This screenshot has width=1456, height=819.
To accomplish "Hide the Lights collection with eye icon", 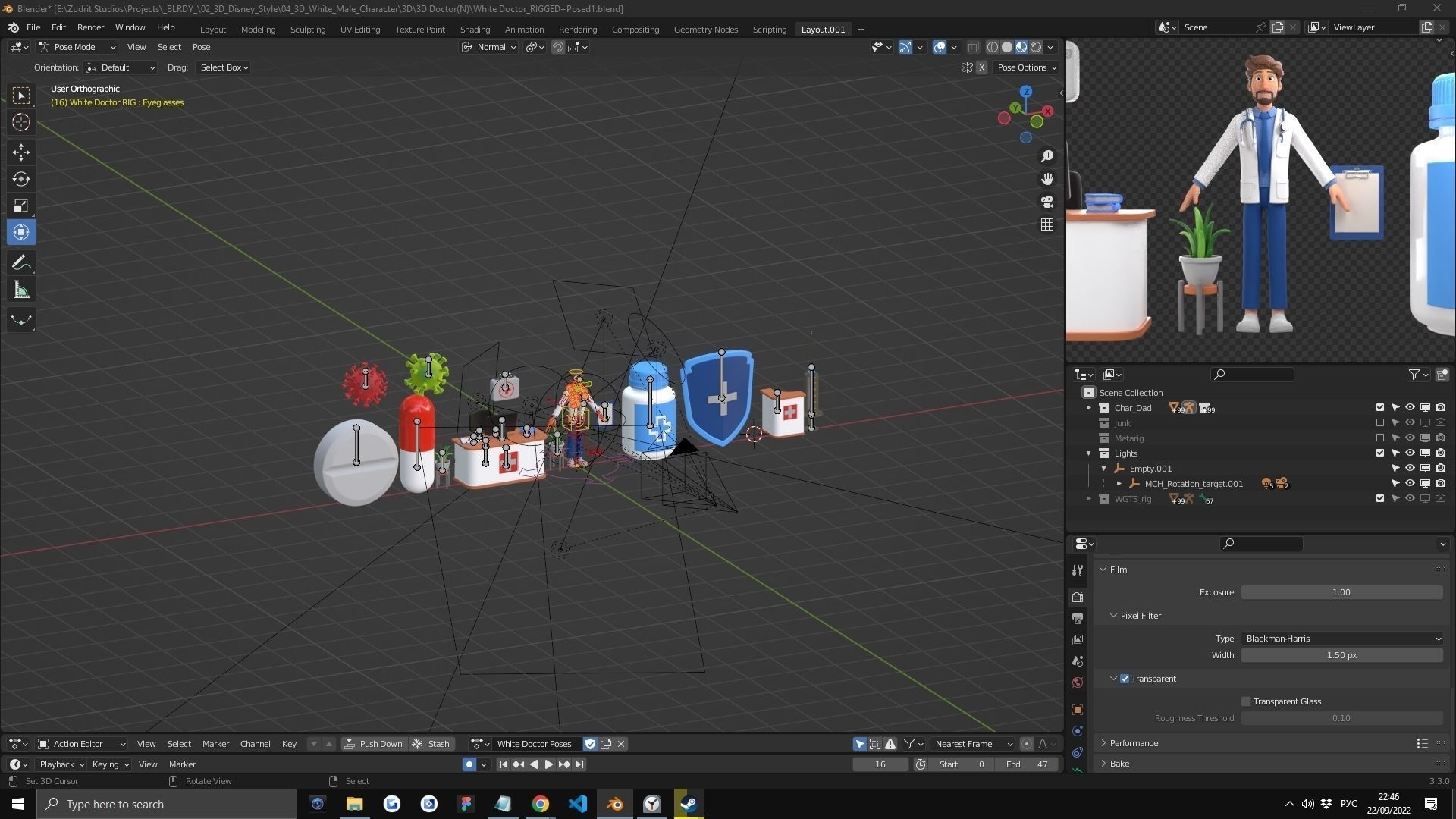I will 1410,453.
